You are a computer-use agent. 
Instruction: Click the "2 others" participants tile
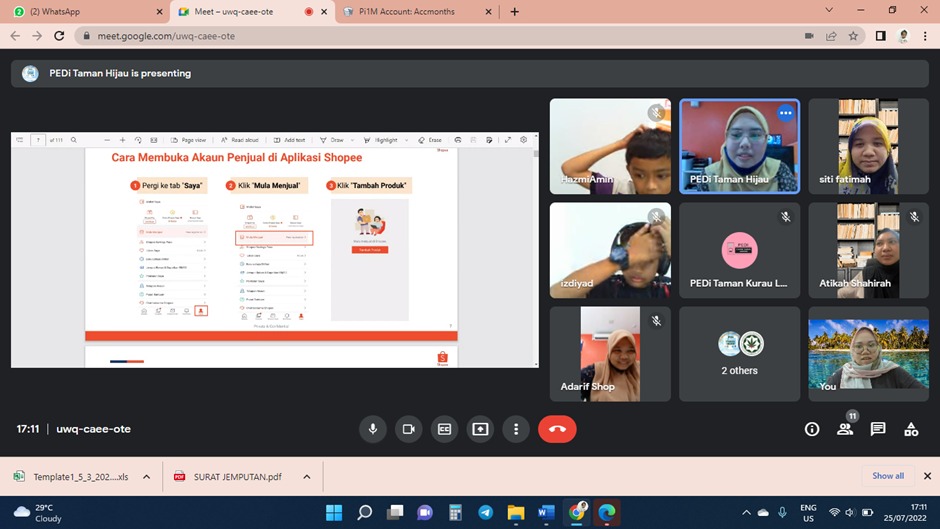(739, 354)
